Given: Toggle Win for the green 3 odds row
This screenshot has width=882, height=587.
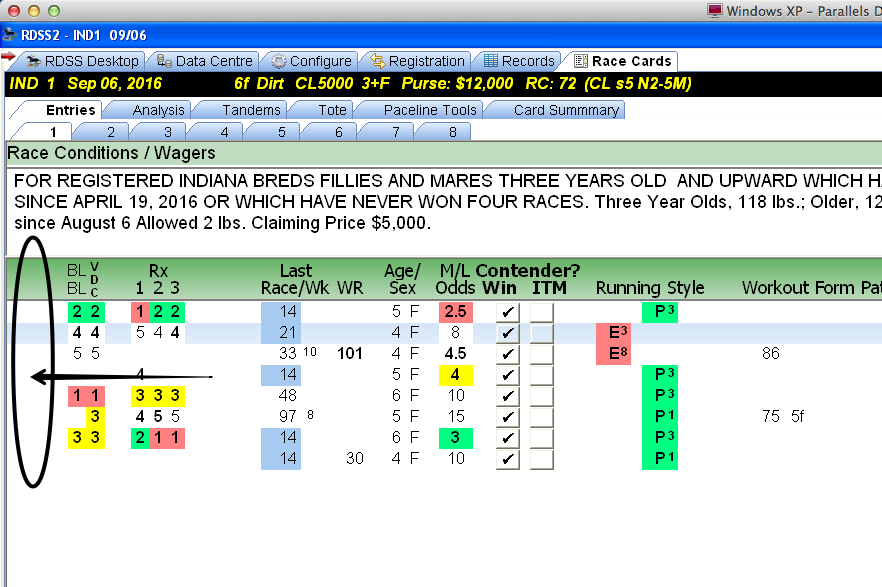Looking at the screenshot, I should click(x=507, y=438).
